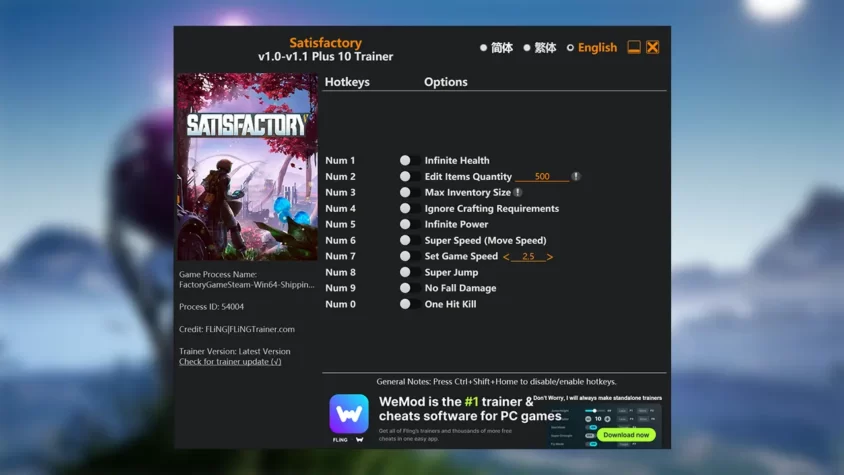This screenshot has height=475, width=844.
Task: Toggle the Infinite Power switch
Action: pos(410,224)
